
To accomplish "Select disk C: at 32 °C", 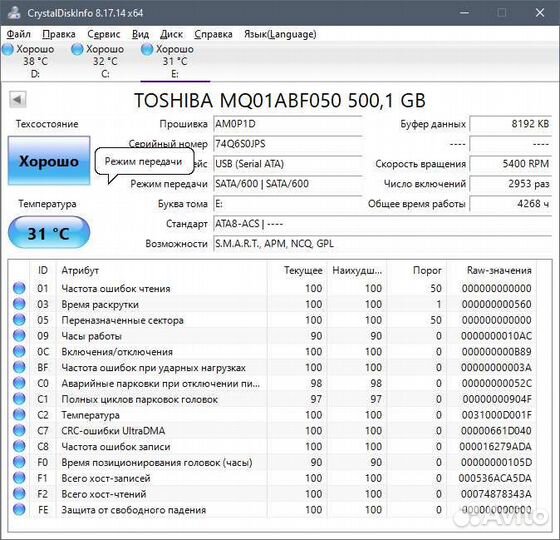I will [x=105, y=61].
